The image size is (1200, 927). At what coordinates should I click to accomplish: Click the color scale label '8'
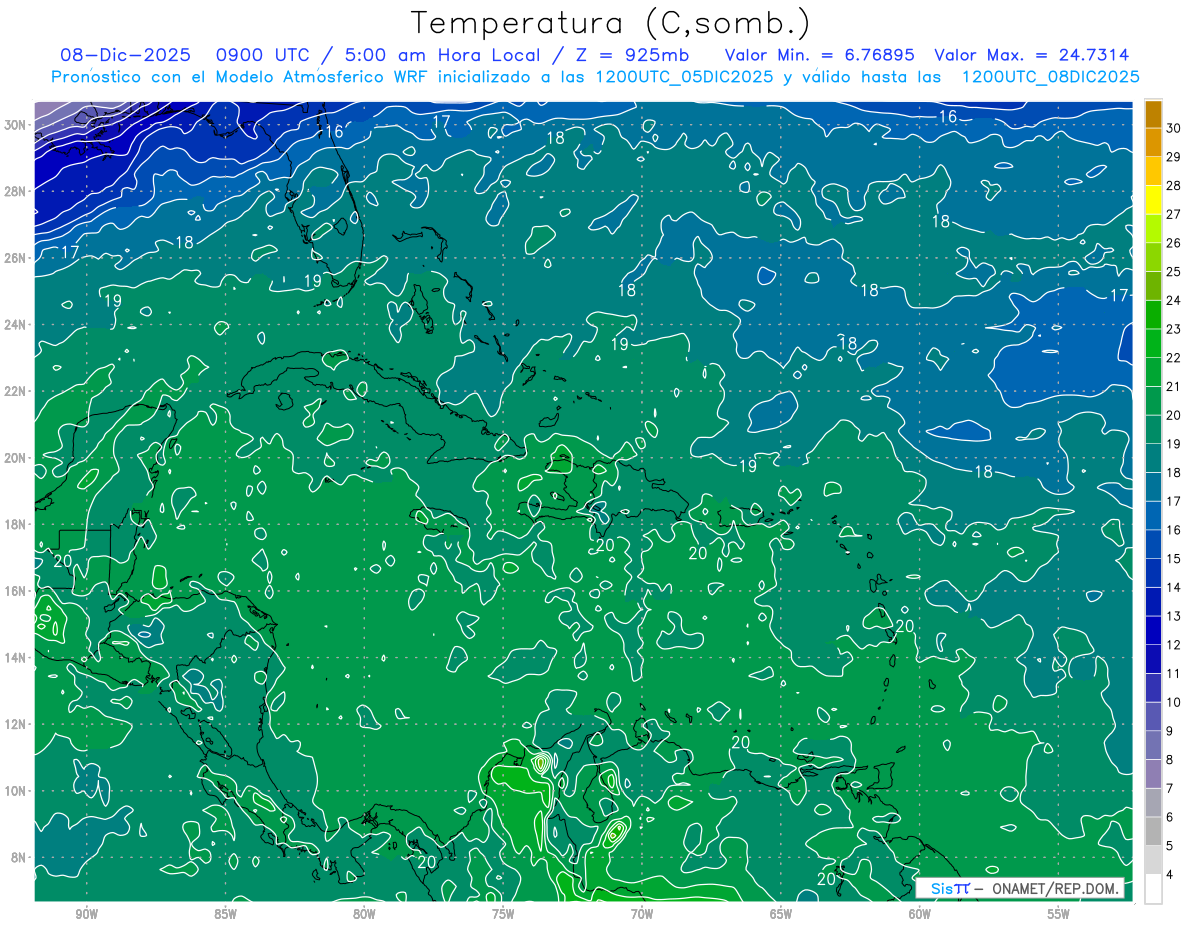tap(1170, 760)
